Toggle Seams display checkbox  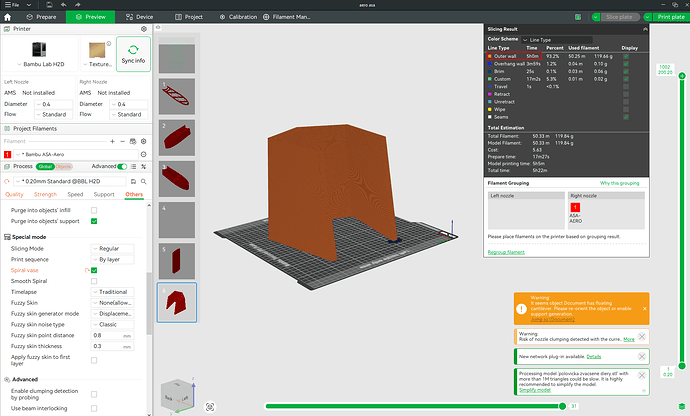point(626,117)
